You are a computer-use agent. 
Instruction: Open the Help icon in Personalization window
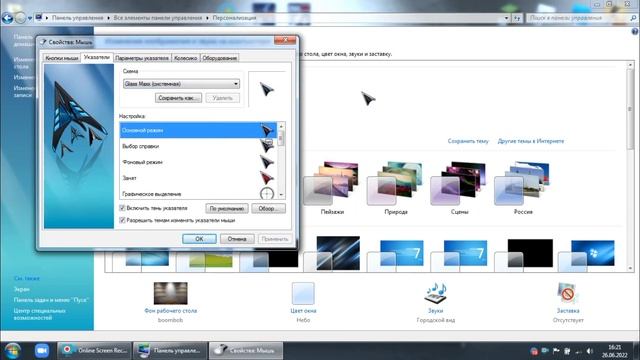coord(635,31)
